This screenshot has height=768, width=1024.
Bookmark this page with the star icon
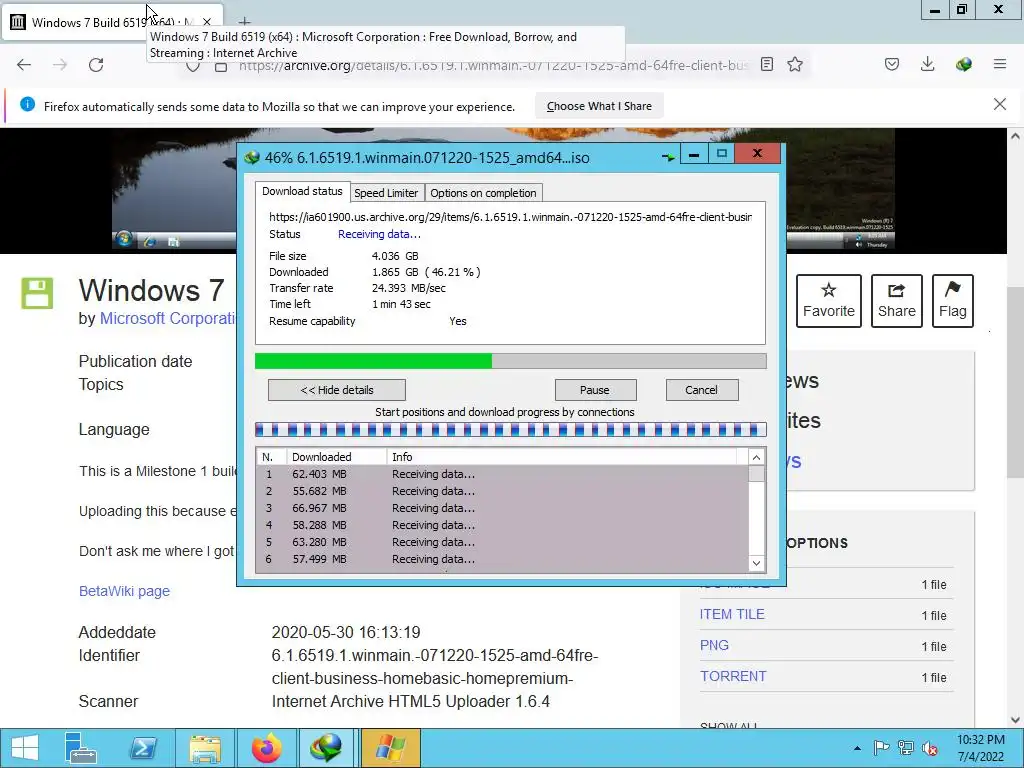pyautogui.click(x=795, y=64)
